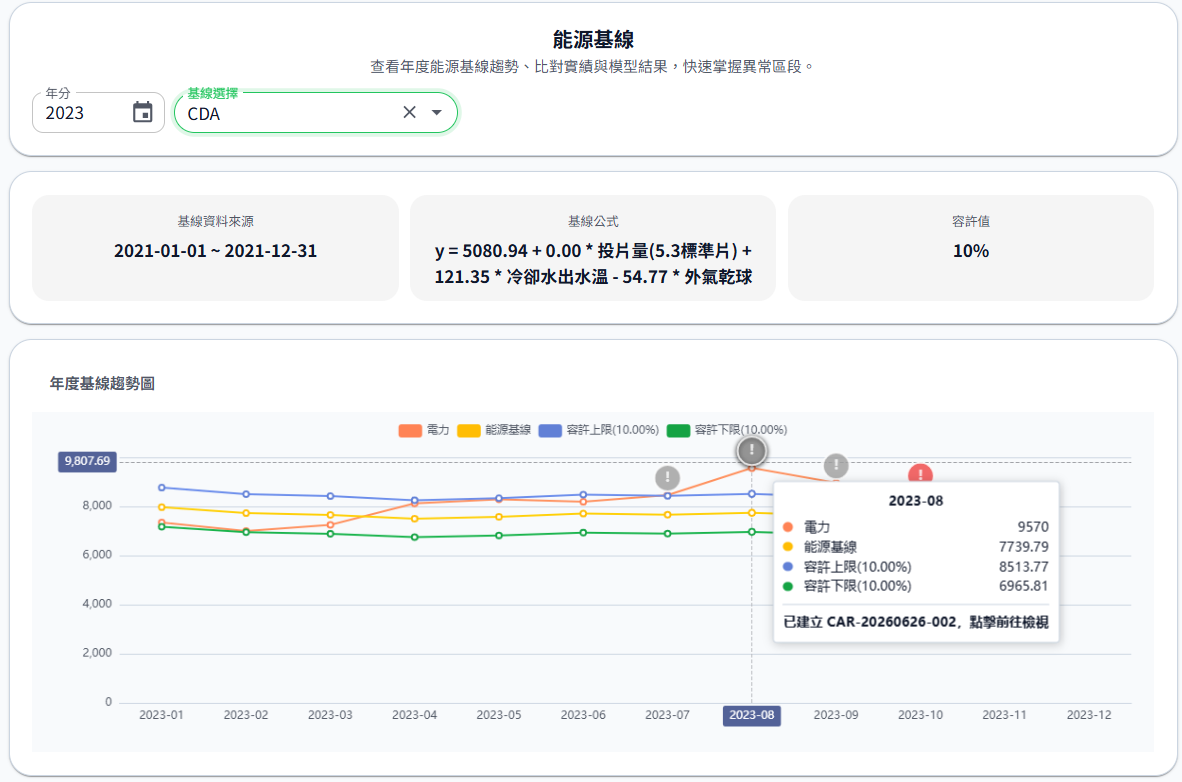Screen dimensions: 1182x782
Task: Toggle the 容許下限(10.00%) legend series
Action: tap(727, 430)
